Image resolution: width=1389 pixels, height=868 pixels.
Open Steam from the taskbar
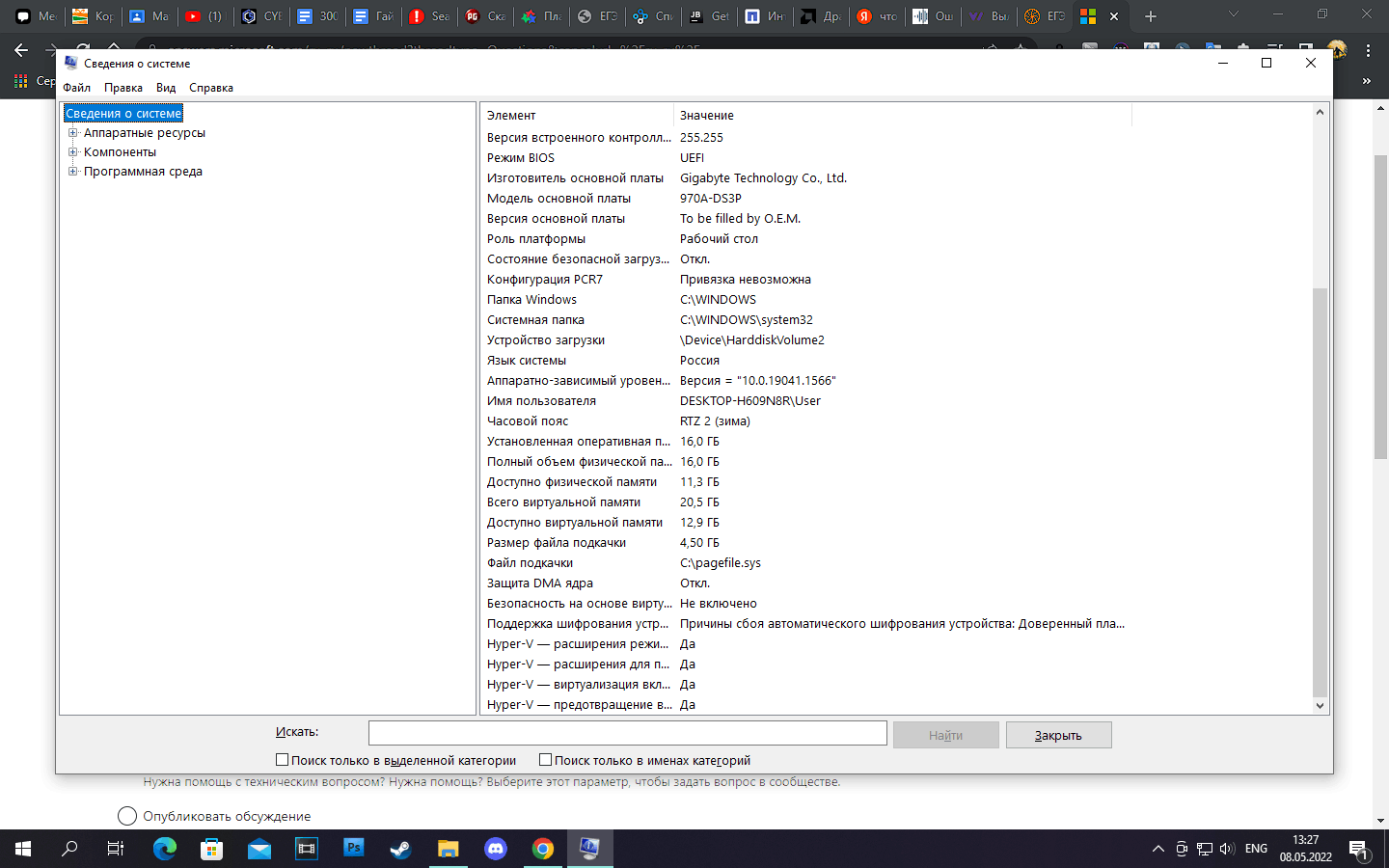tap(400, 849)
